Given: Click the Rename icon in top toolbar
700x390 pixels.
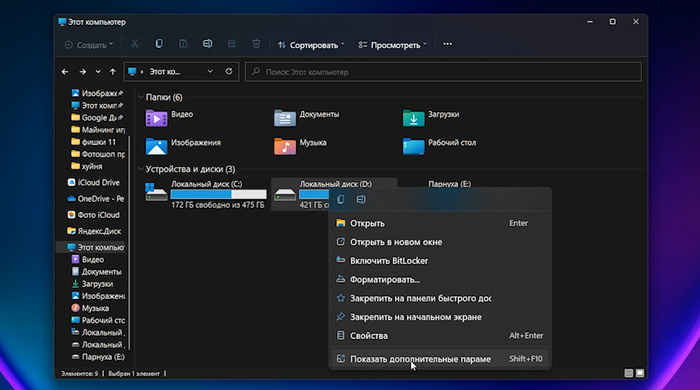Looking at the screenshot, I should [x=208, y=44].
